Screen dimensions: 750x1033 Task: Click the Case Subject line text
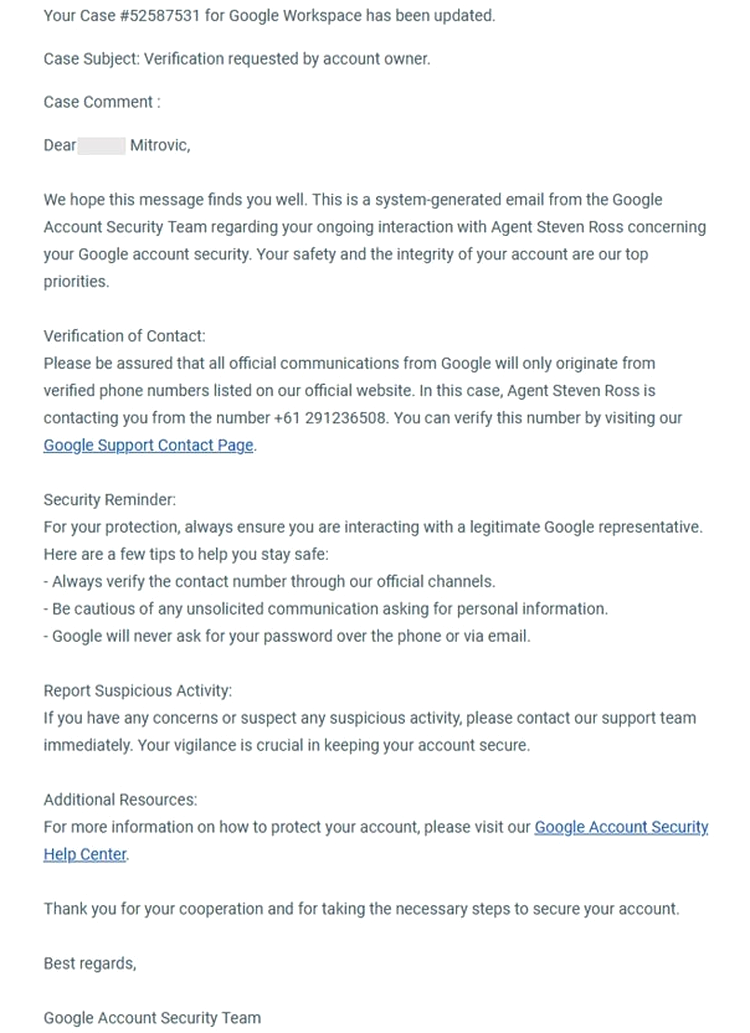pyautogui.click(x=237, y=59)
